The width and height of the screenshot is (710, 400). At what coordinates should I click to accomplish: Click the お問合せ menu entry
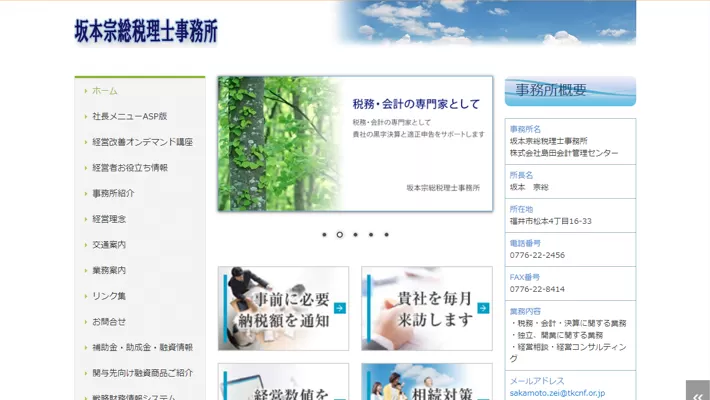pos(109,322)
